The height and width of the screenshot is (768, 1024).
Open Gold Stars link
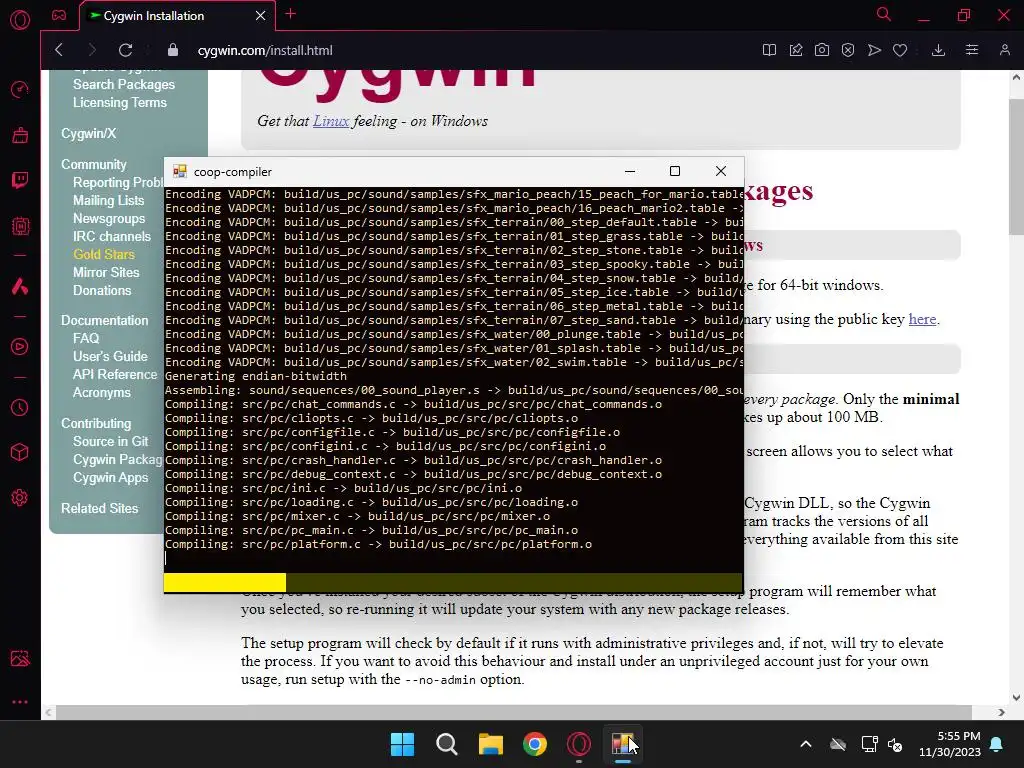tap(104, 255)
